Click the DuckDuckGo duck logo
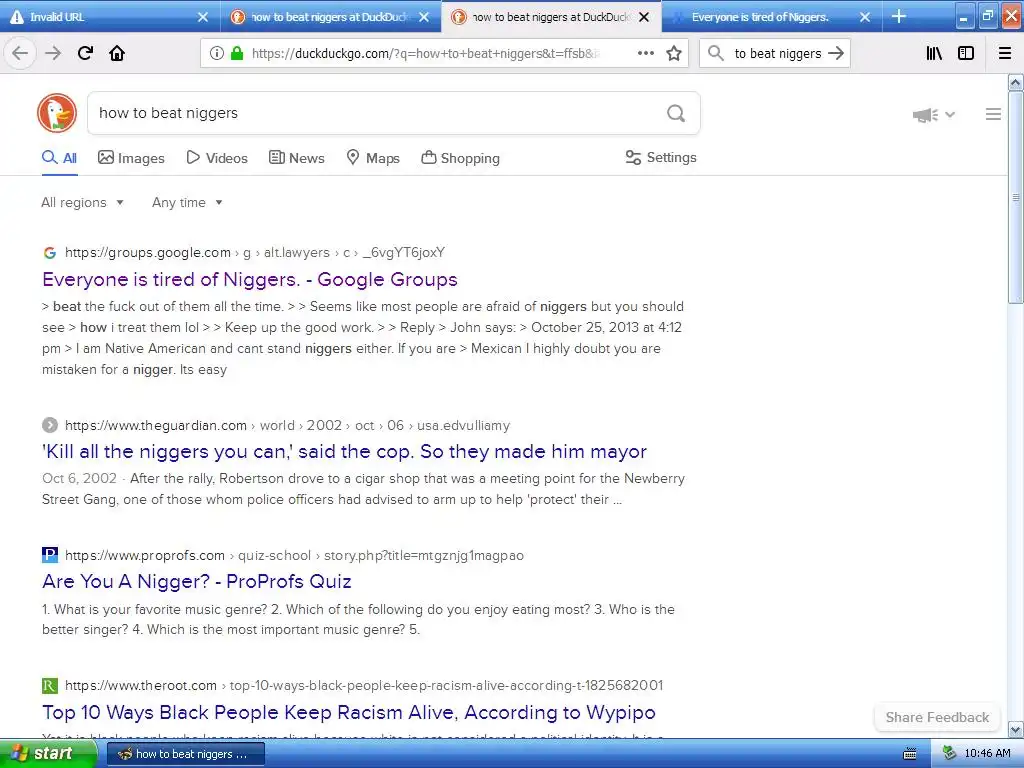1024x768 pixels. (57, 113)
